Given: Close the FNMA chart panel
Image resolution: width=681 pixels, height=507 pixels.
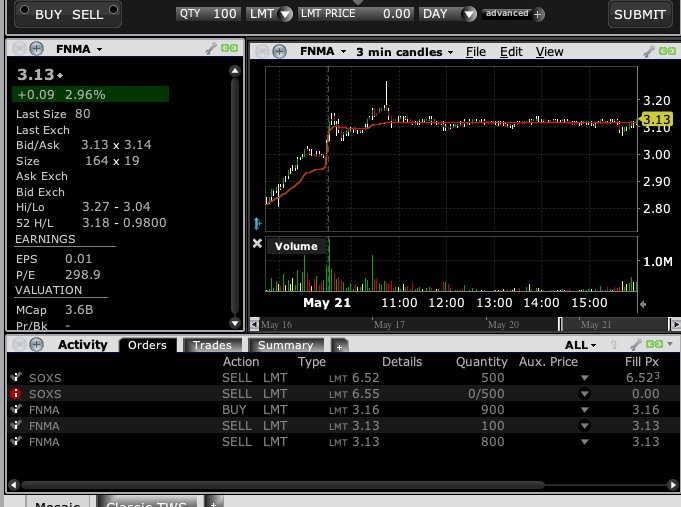Looking at the screenshot, I should point(262,52).
